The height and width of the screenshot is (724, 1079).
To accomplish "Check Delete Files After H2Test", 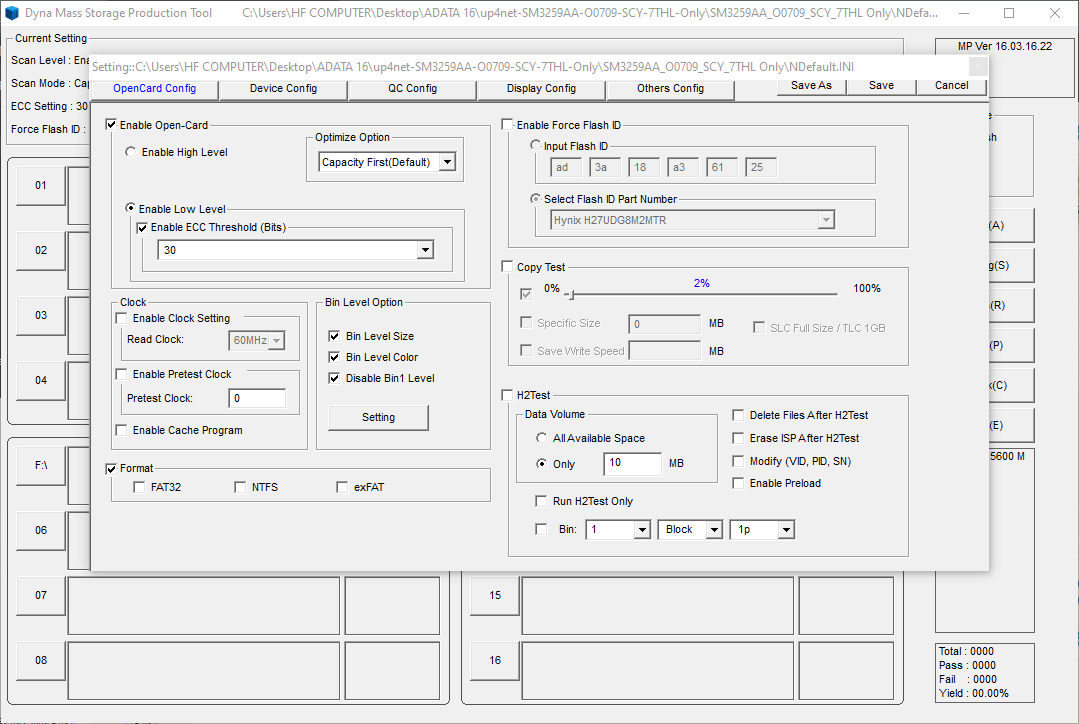I will [x=738, y=415].
